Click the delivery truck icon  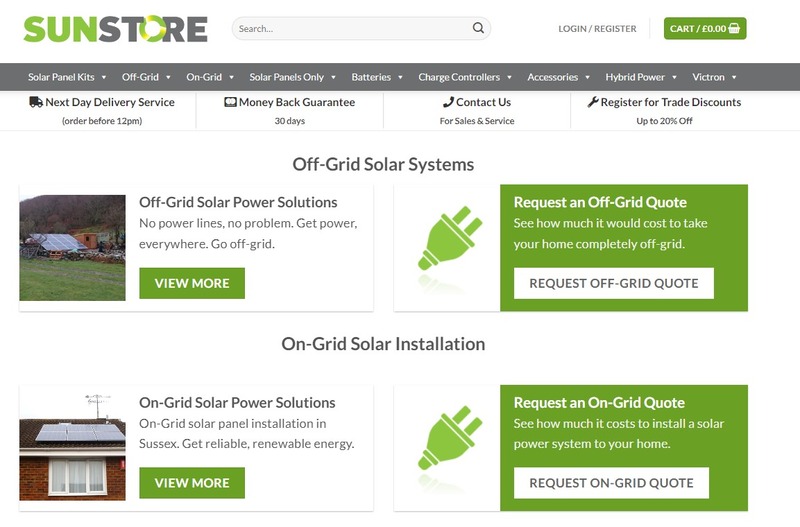tap(36, 102)
